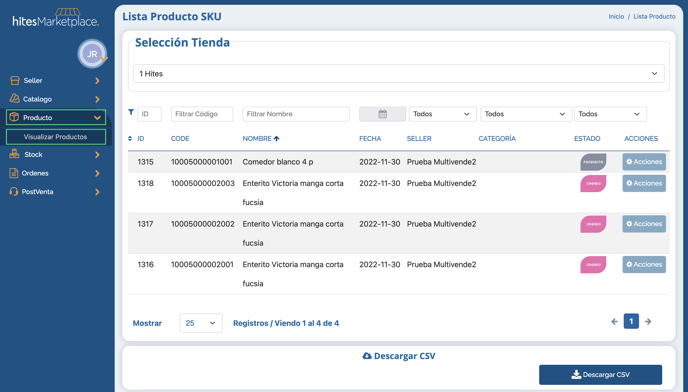Open the Seller menu item
688x392 pixels.
coord(33,80)
